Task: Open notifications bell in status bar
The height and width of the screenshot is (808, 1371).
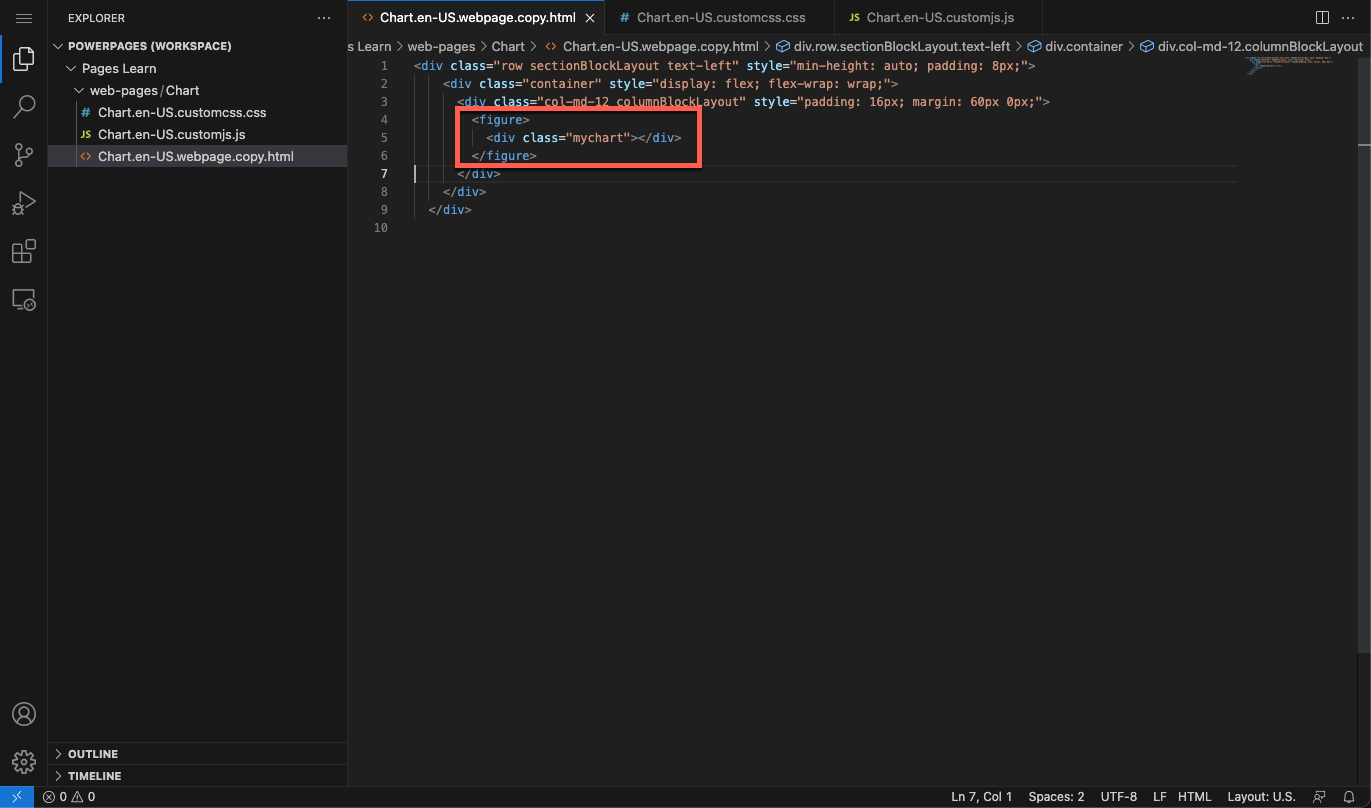Action: tap(1349, 797)
